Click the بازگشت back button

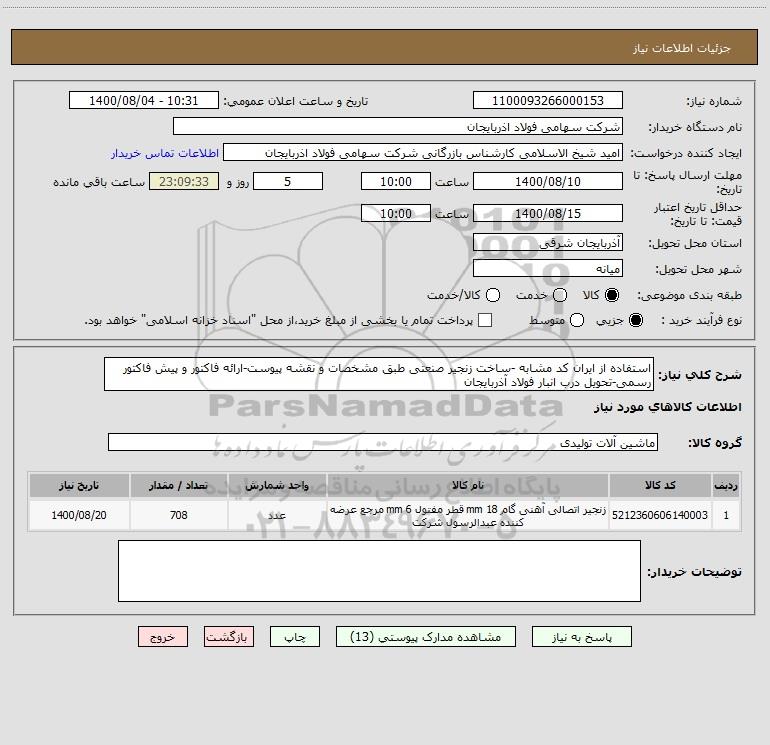click(x=229, y=637)
